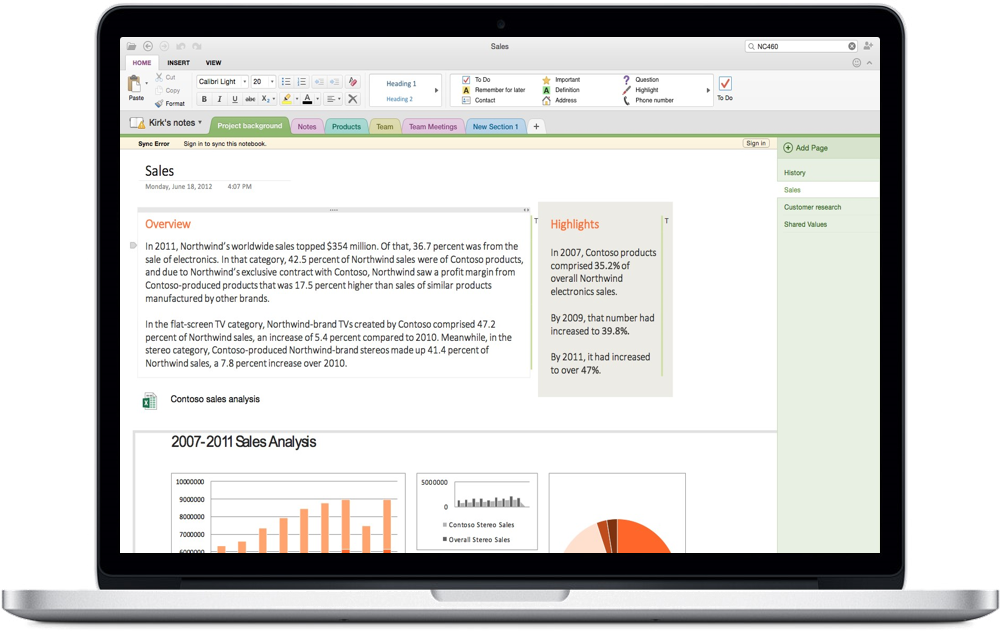
Task: Click the Sign in button
Action: [x=756, y=143]
